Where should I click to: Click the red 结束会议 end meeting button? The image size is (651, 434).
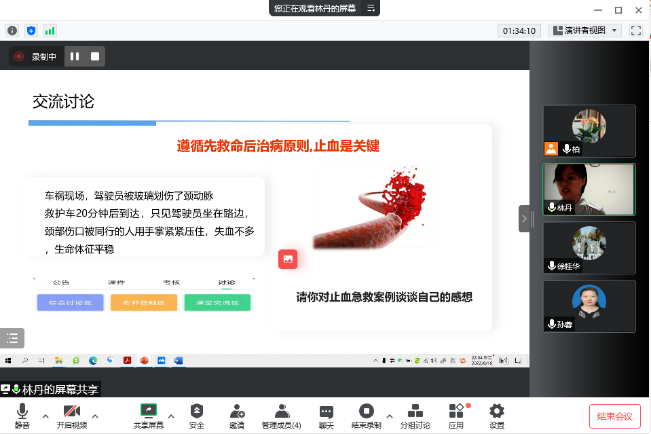[614, 416]
